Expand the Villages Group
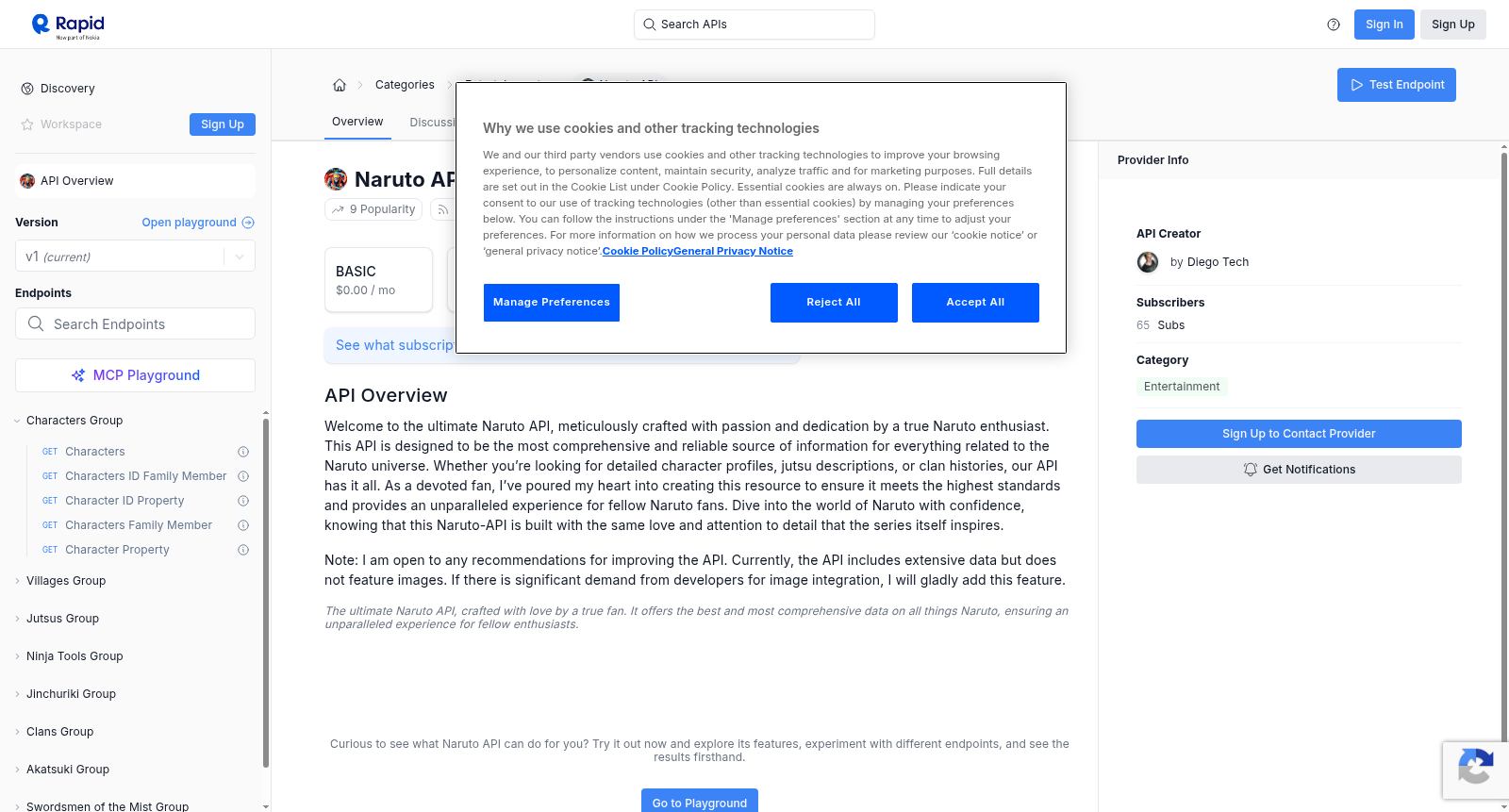 coord(66,581)
